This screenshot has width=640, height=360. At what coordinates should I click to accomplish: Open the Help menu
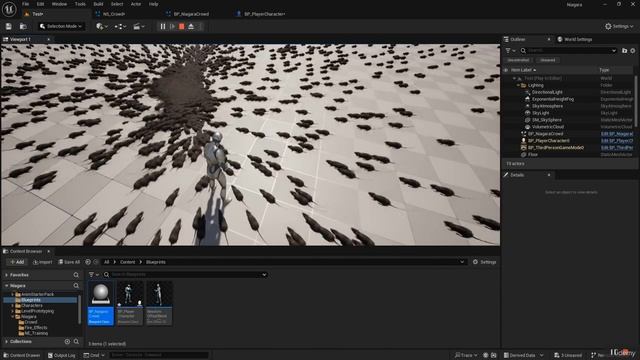(x=153, y=4)
